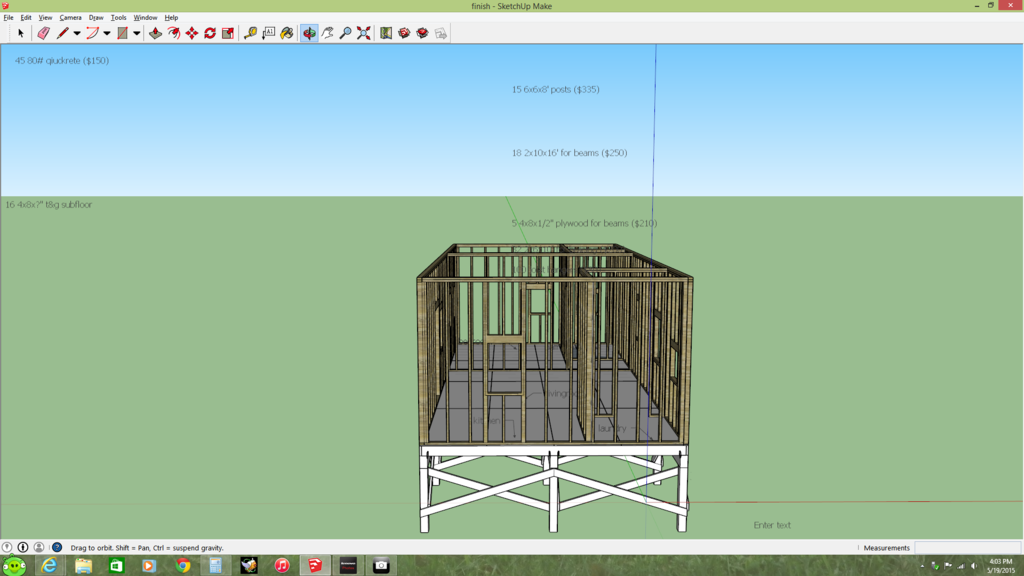Screen dimensions: 1024x576
Task: Pick the Tape Measure tool
Action: click(x=250, y=33)
